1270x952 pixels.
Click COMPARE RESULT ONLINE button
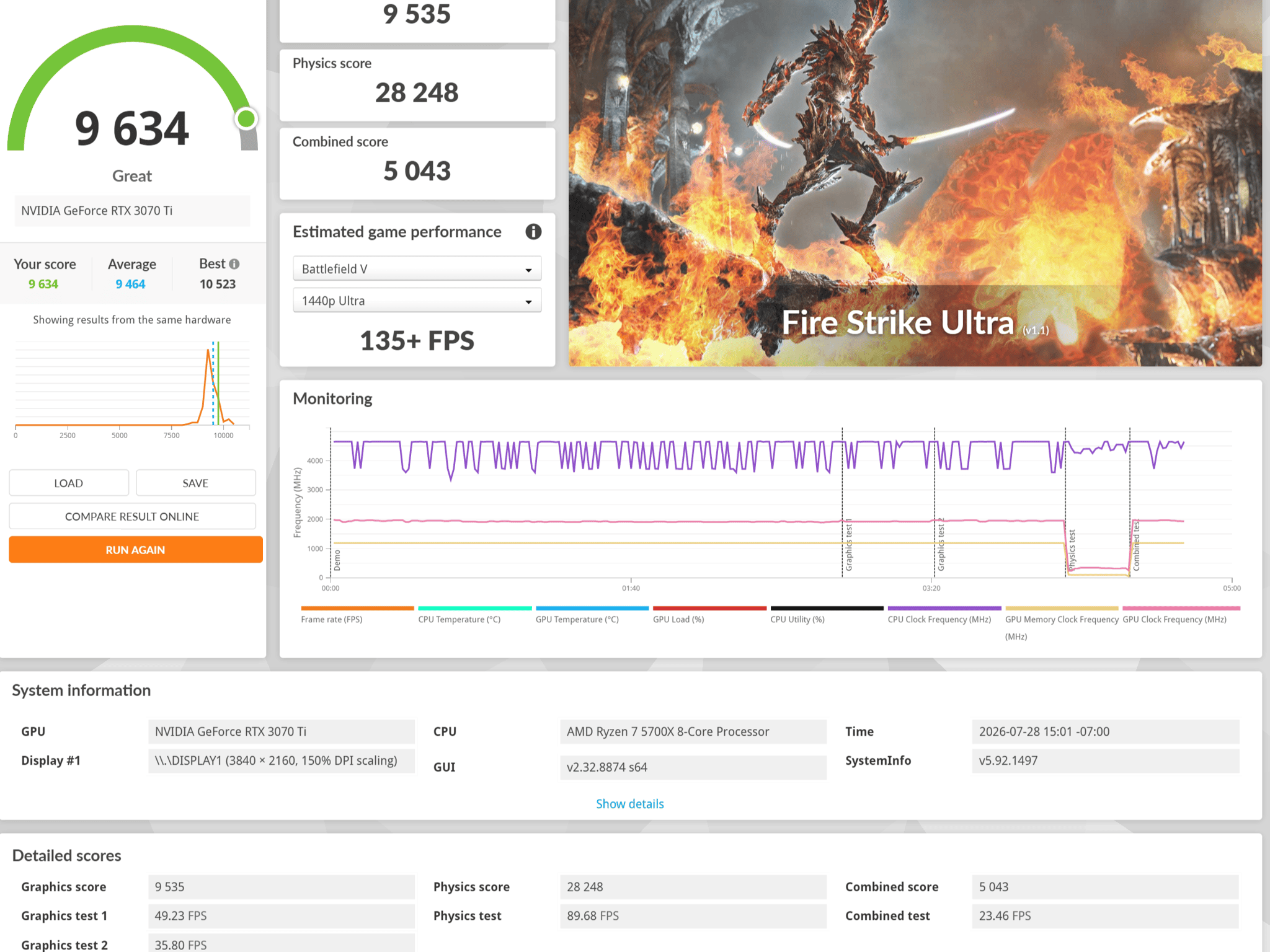pyautogui.click(x=132, y=516)
